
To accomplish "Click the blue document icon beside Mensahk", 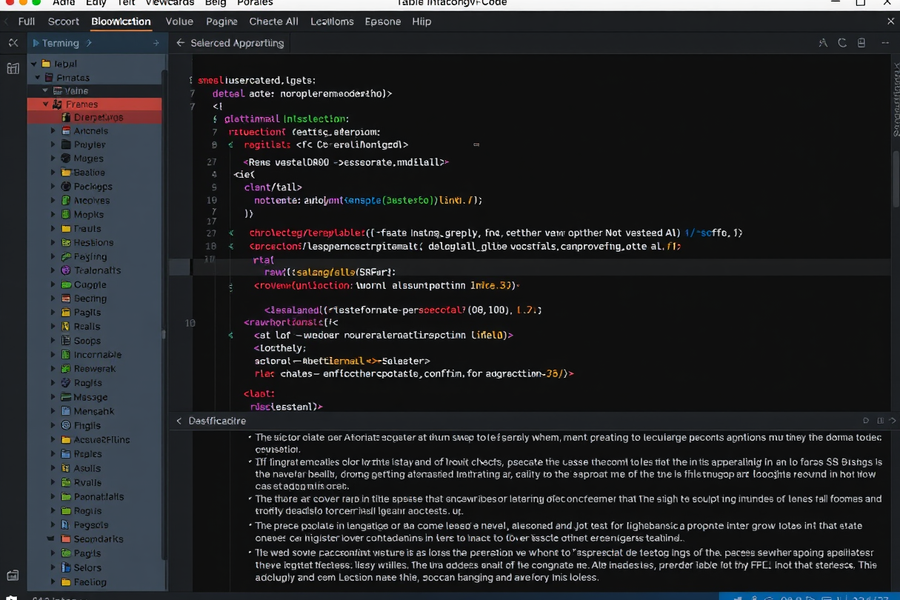I will (x=66, y=411).
